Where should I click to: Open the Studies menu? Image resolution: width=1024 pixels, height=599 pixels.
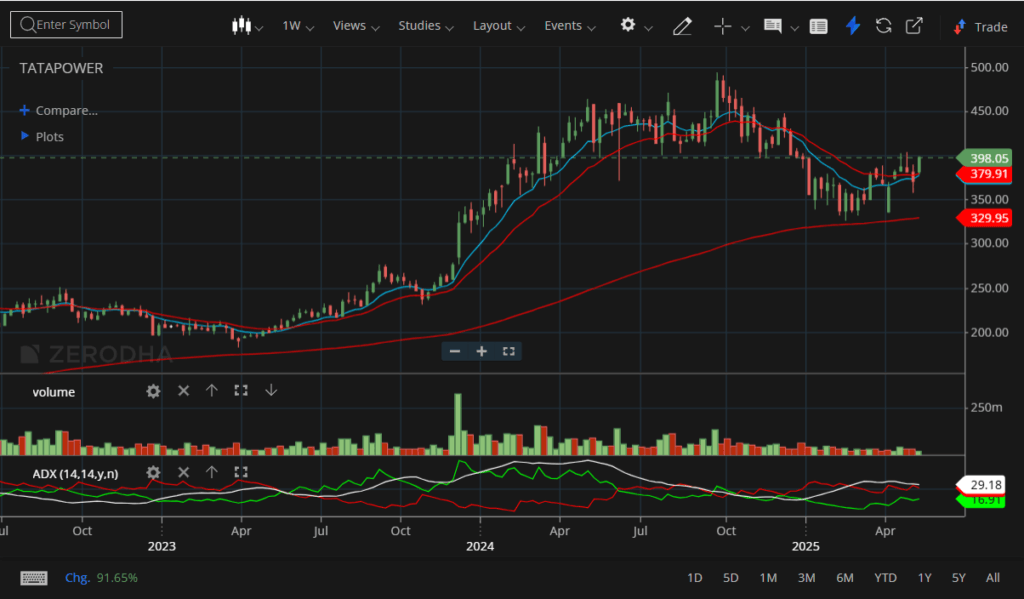425,26
